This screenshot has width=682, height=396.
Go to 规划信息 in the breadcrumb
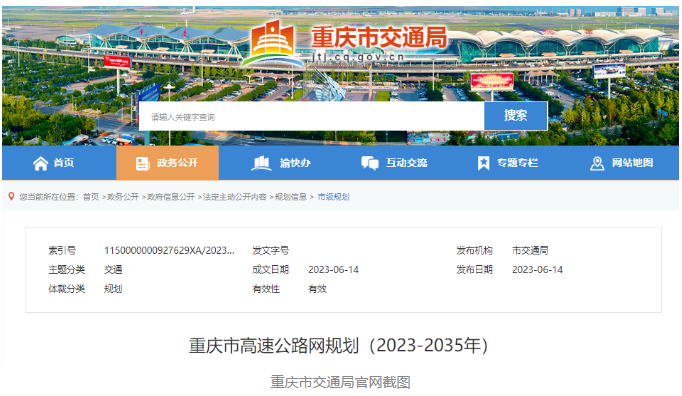tap(291, 197)
